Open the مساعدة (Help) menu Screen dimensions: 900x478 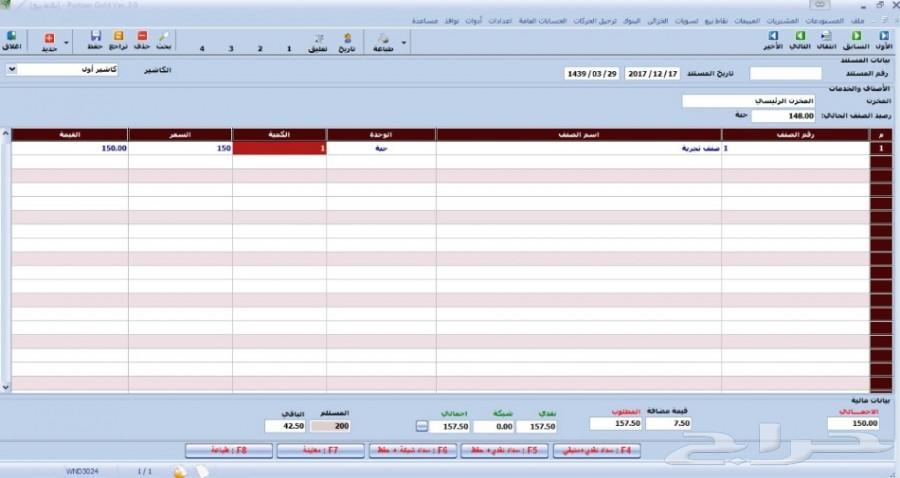coord(425,21)
